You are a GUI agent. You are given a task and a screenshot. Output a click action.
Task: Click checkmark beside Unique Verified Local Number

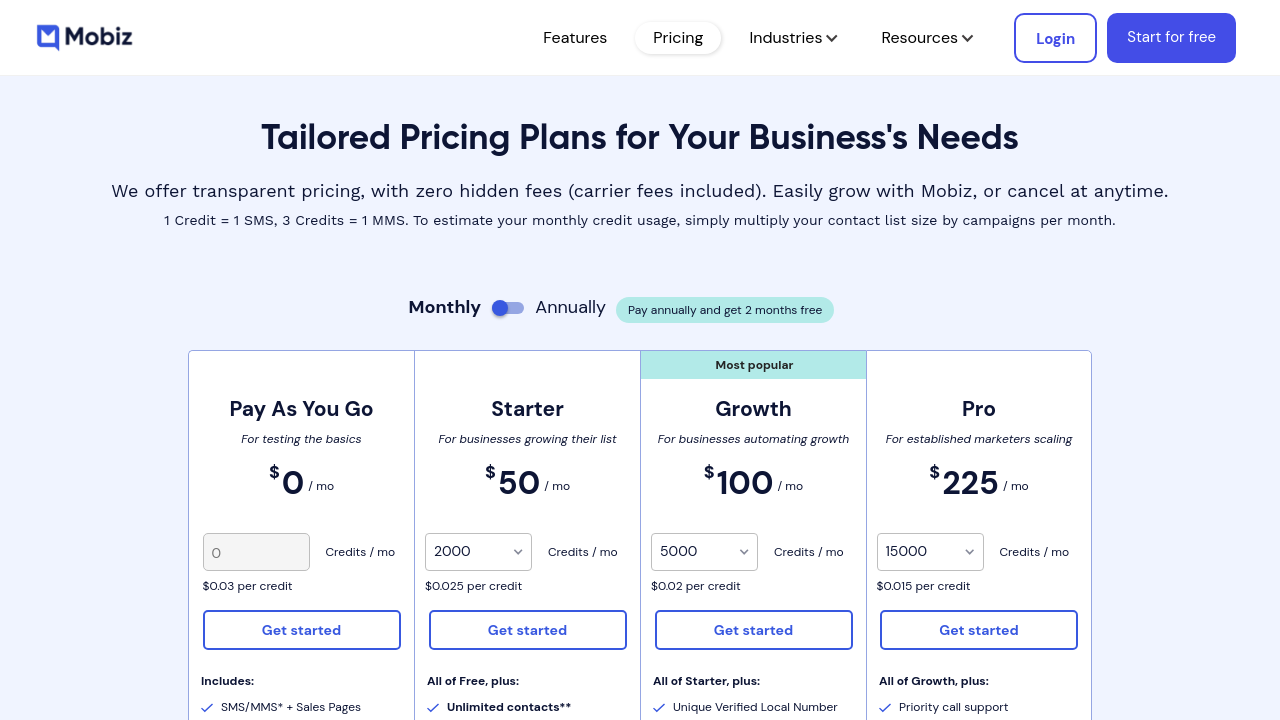(x=659, y=708)
